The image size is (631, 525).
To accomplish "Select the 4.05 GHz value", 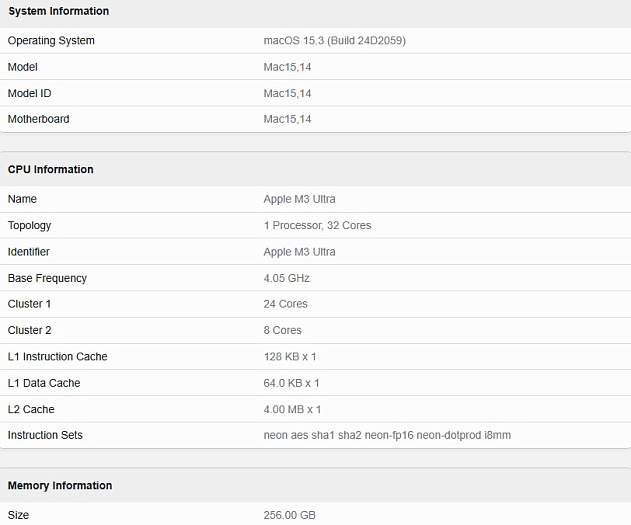I will click(x=287, y=278).
